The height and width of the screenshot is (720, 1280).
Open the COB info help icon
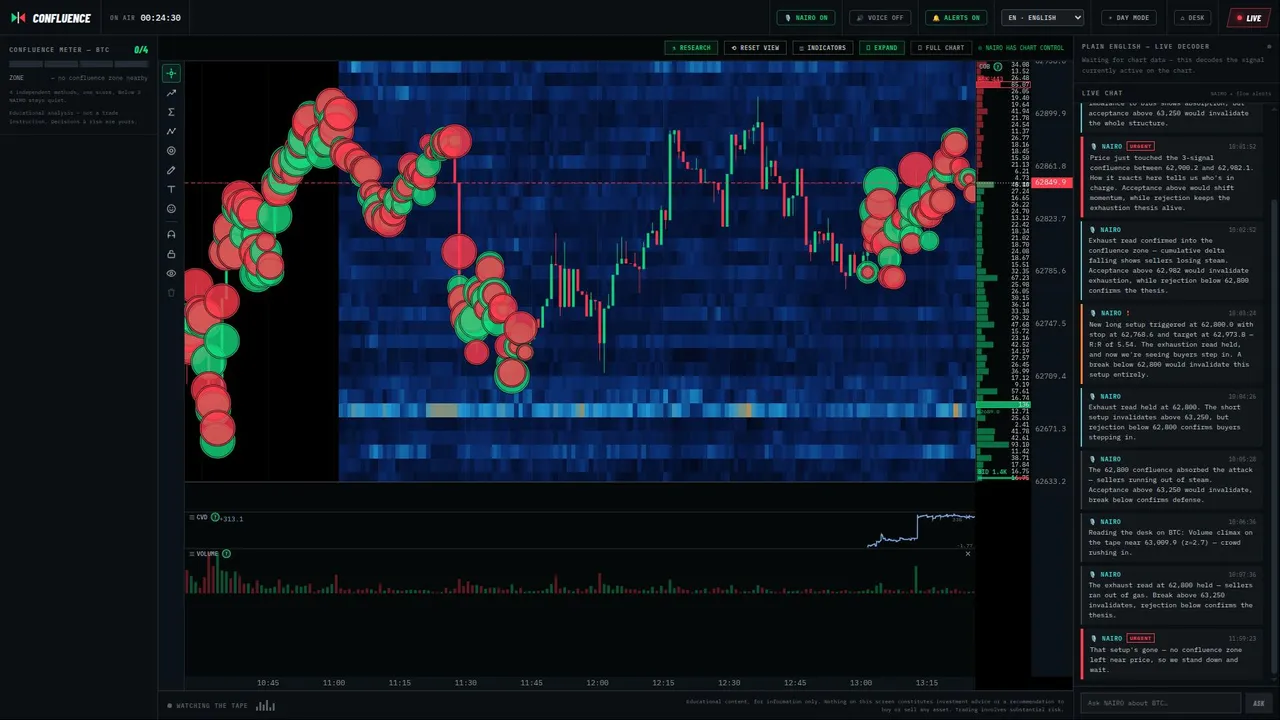tap(998, 67)
